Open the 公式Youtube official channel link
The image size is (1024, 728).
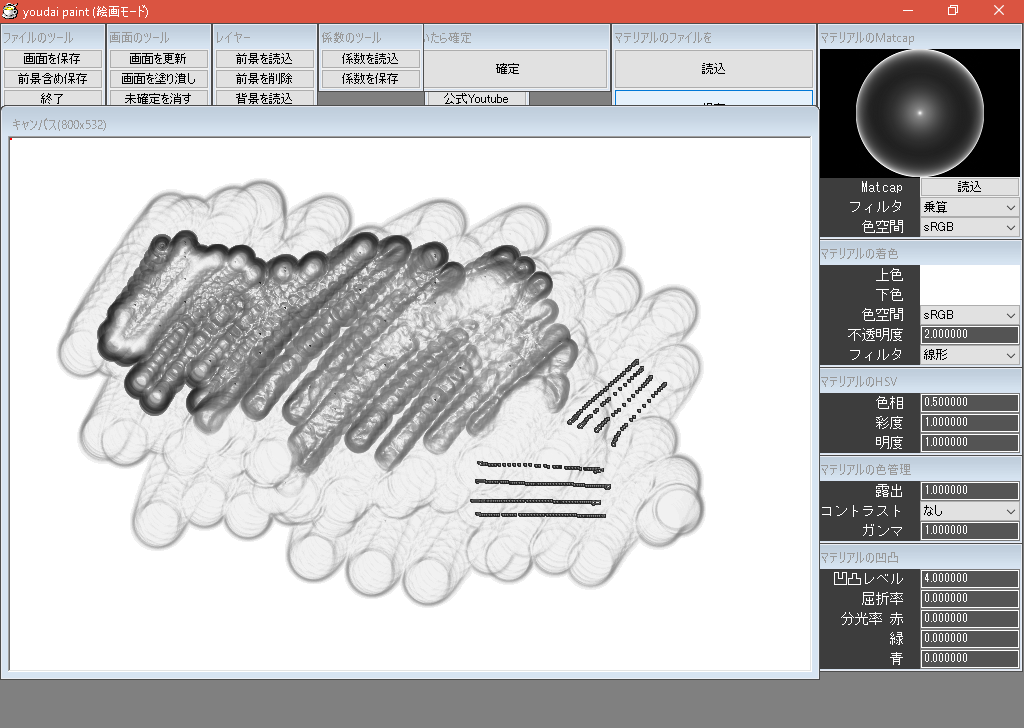tap(476, 98)
